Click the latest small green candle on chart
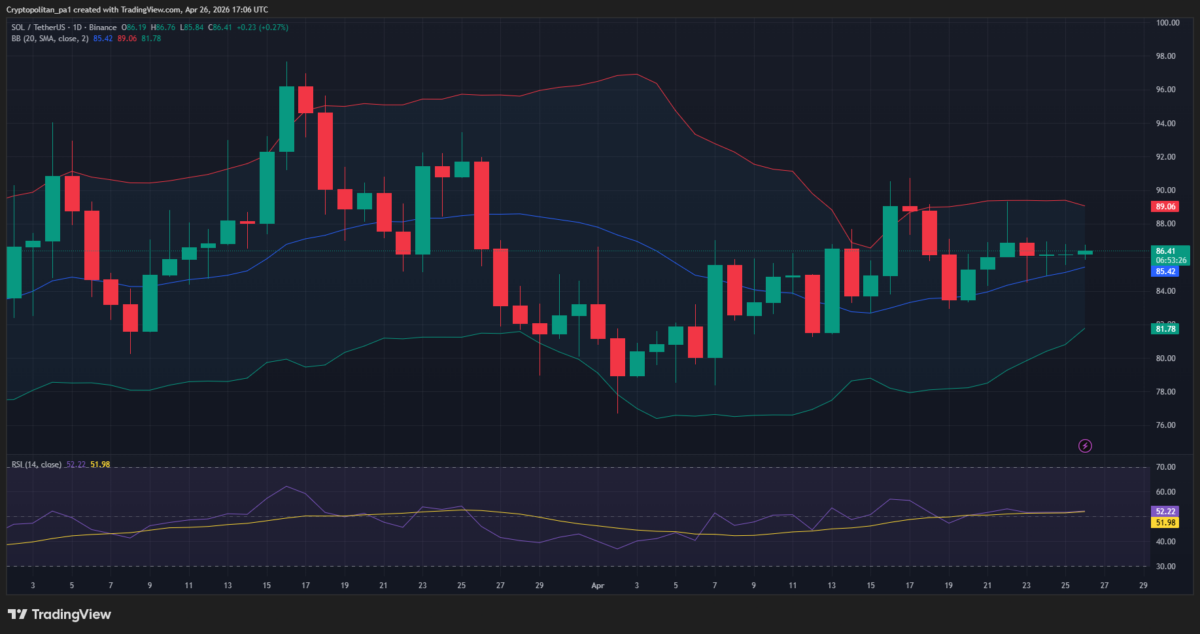This screenshot has height=634, width=1200. [1085, 252]
